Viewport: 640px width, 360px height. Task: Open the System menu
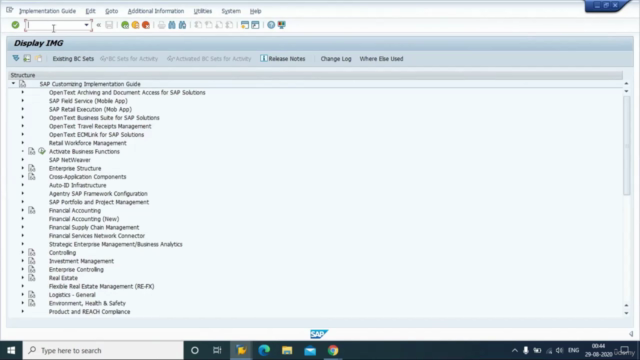tap(231, 11)
